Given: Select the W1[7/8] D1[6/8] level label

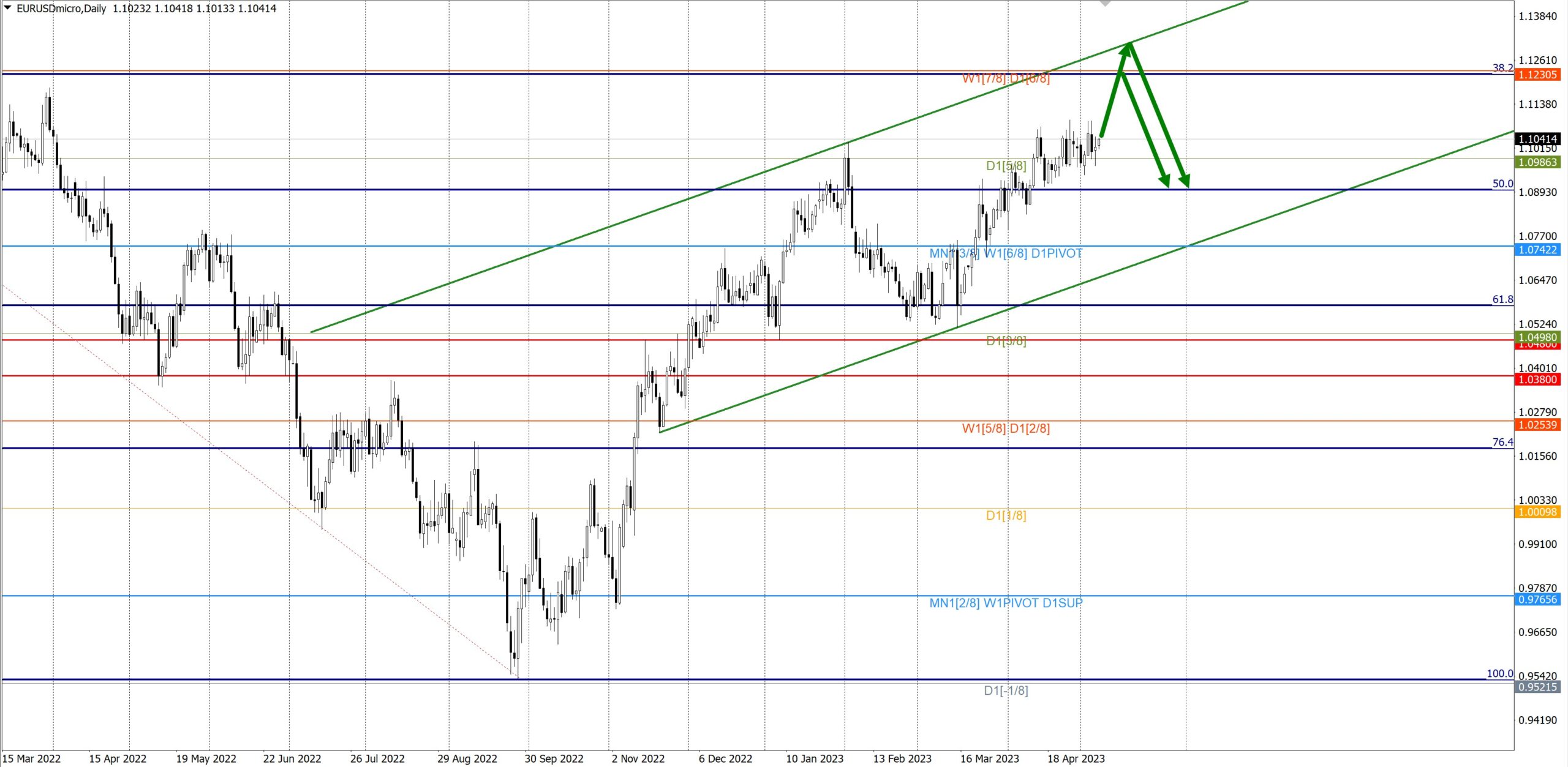Looking at the screenshot, I should point(1006,78).
